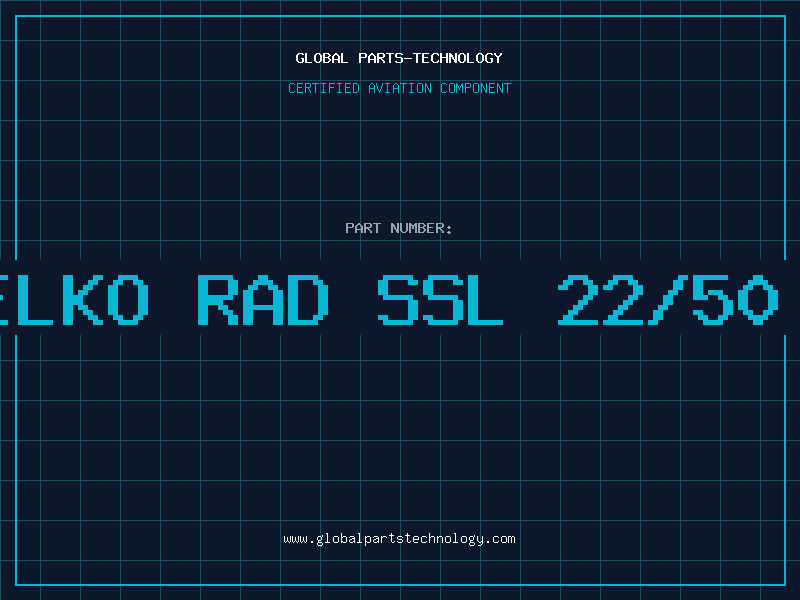This screenshot has height=600, width=800.
Task: Click the word "COMPONENT" in the subtitle
Action: (x=476, y=88)
